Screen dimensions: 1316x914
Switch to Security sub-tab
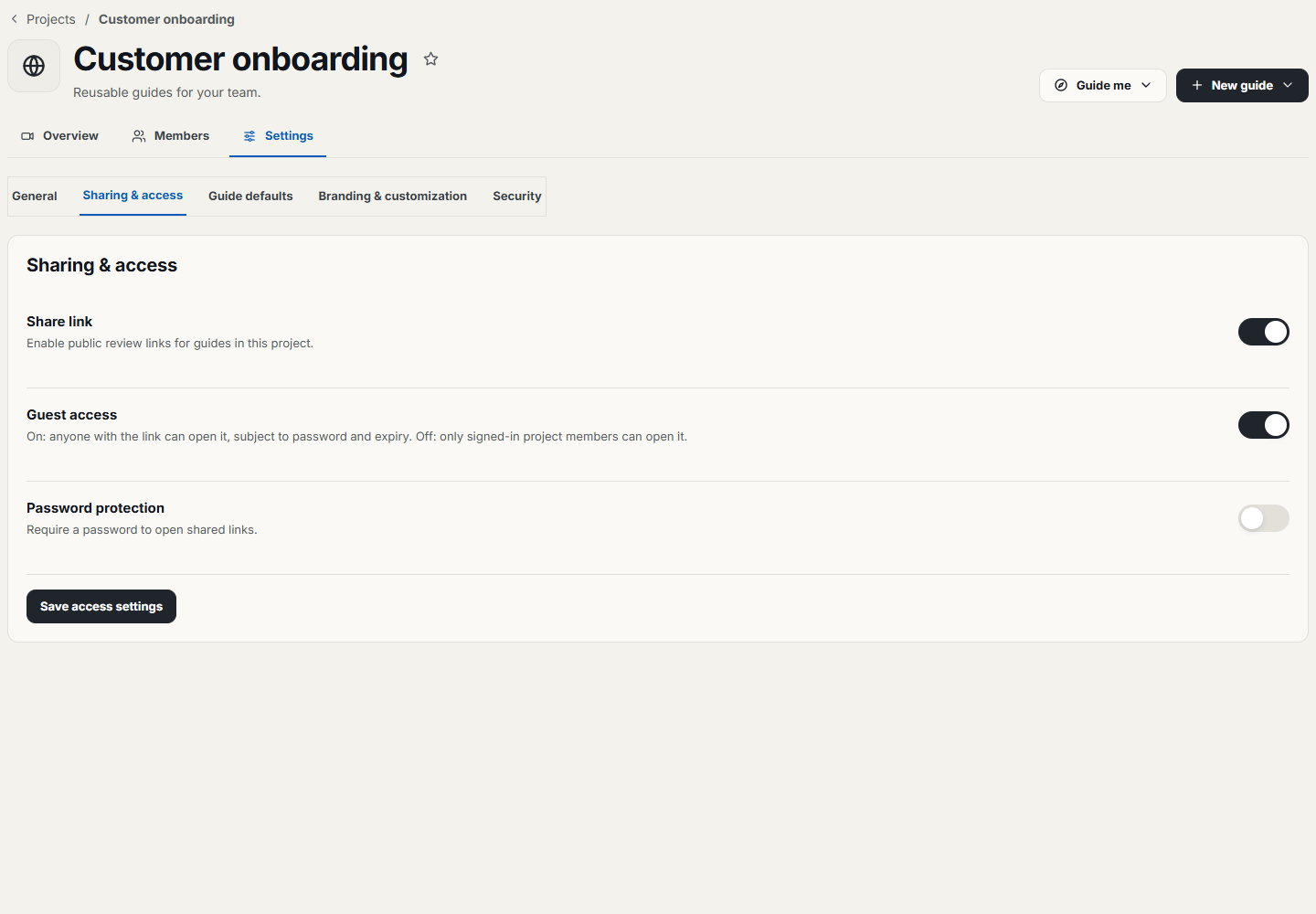click(x=517, y=197)
